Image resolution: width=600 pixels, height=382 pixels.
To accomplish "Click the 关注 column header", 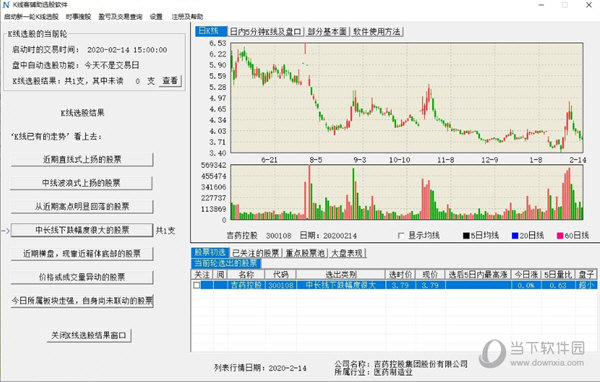I will [202, 274].
